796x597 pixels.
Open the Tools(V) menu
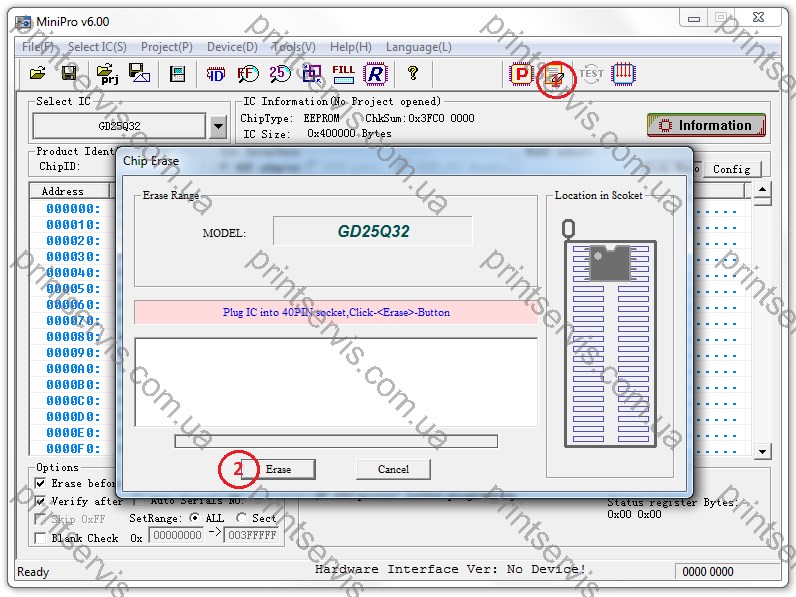(x=294, y=47)
